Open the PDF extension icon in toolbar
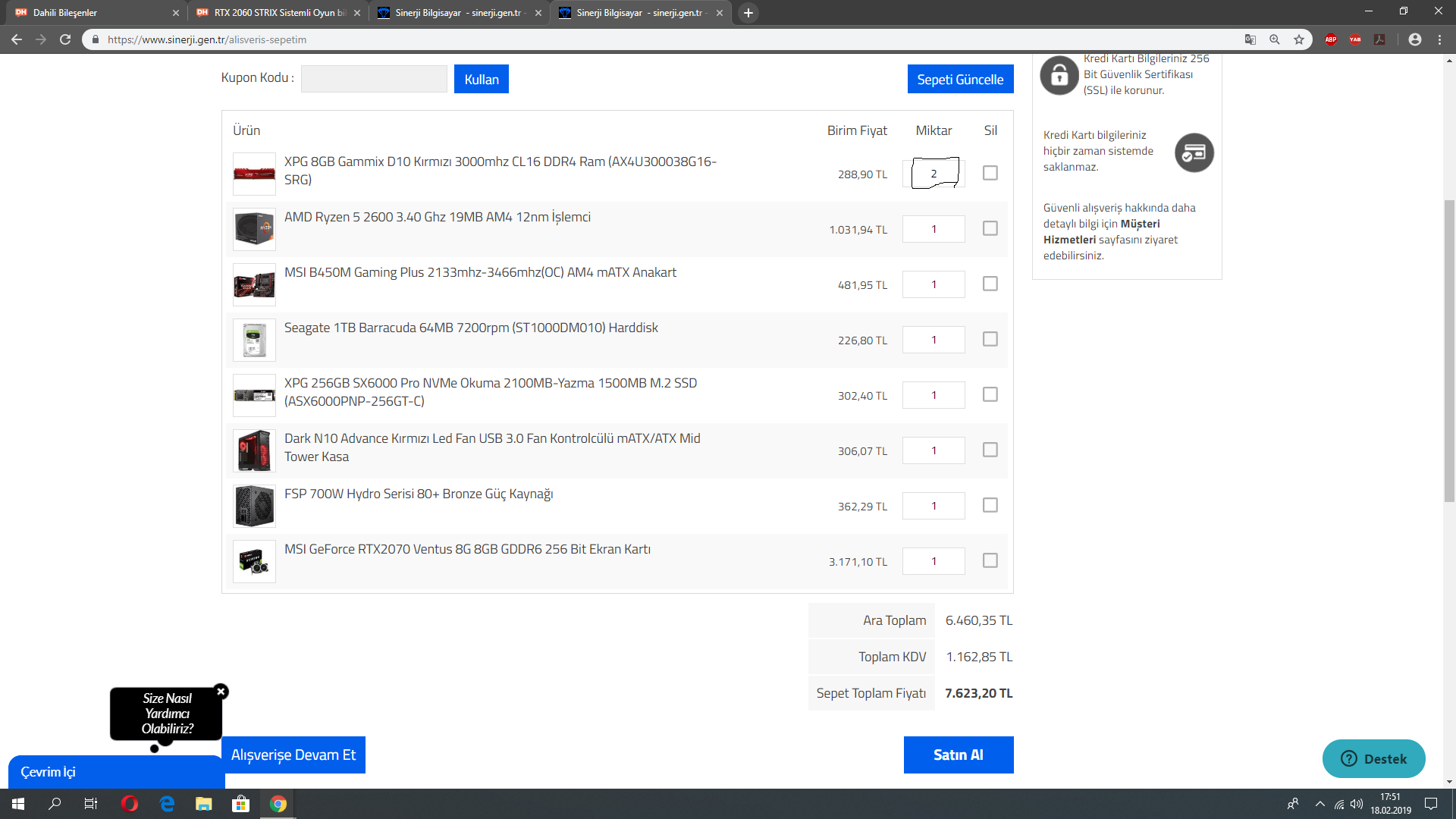The height and width of the screenshot is (819, 1456). pos(1379,39)
